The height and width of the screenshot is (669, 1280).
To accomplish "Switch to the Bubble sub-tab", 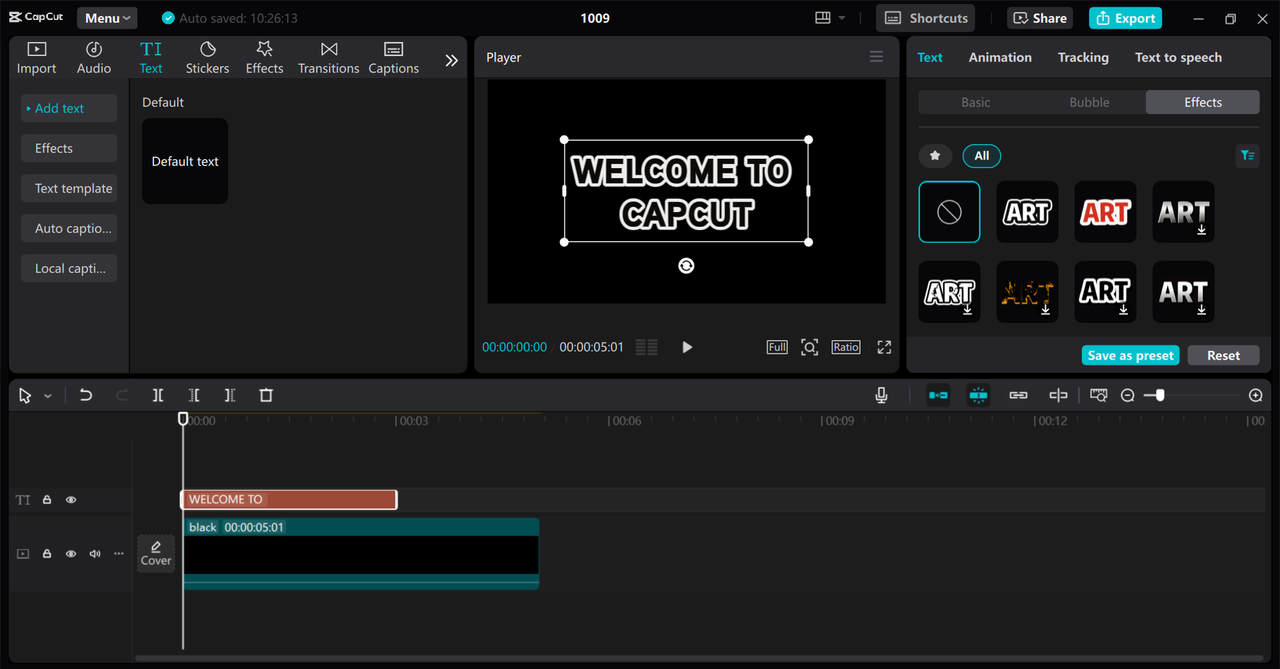I will (1089, 102).
